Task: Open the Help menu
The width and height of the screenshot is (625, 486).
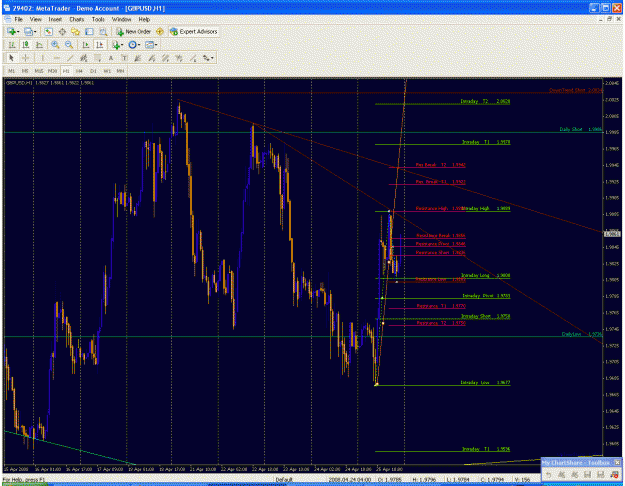Action: pos(144,19)
